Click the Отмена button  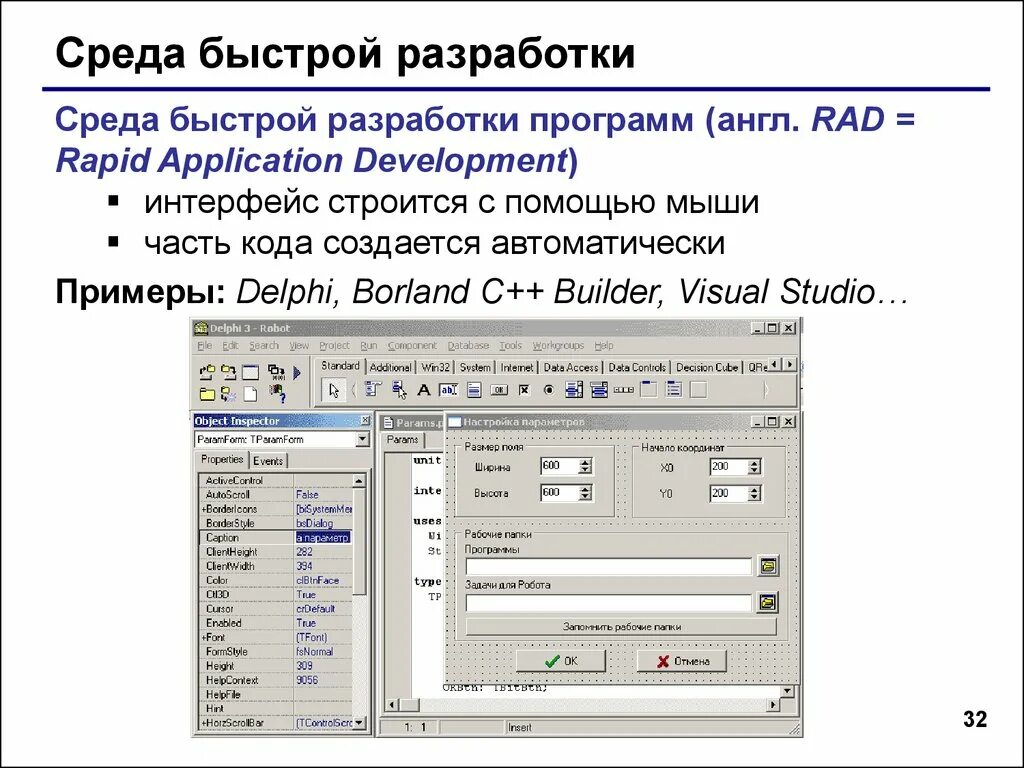[682, 661]
